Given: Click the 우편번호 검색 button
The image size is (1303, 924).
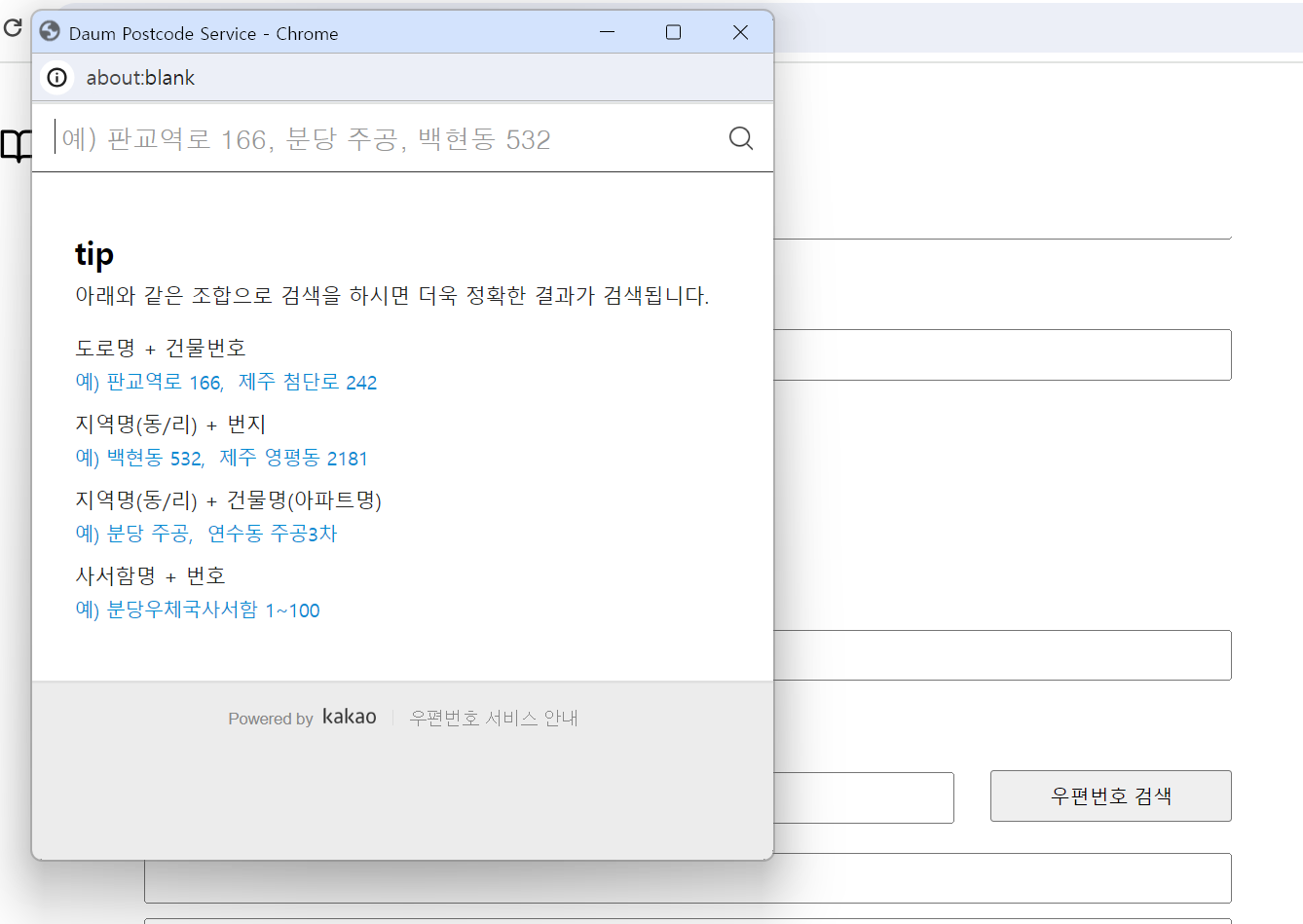Looking at the screenshot, I should tap(1110, 795).
